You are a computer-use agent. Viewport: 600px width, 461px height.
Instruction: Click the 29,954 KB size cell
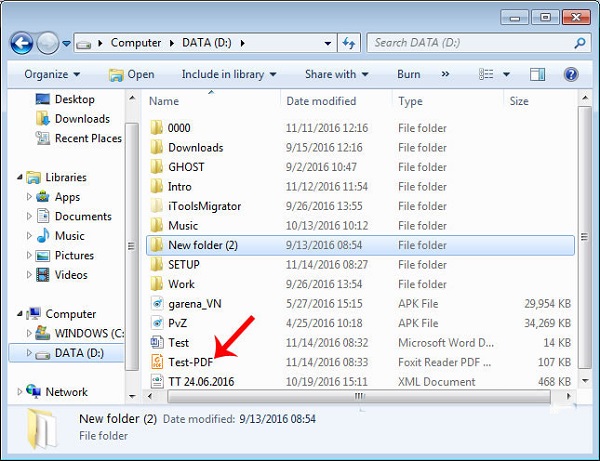click(548, 304)
